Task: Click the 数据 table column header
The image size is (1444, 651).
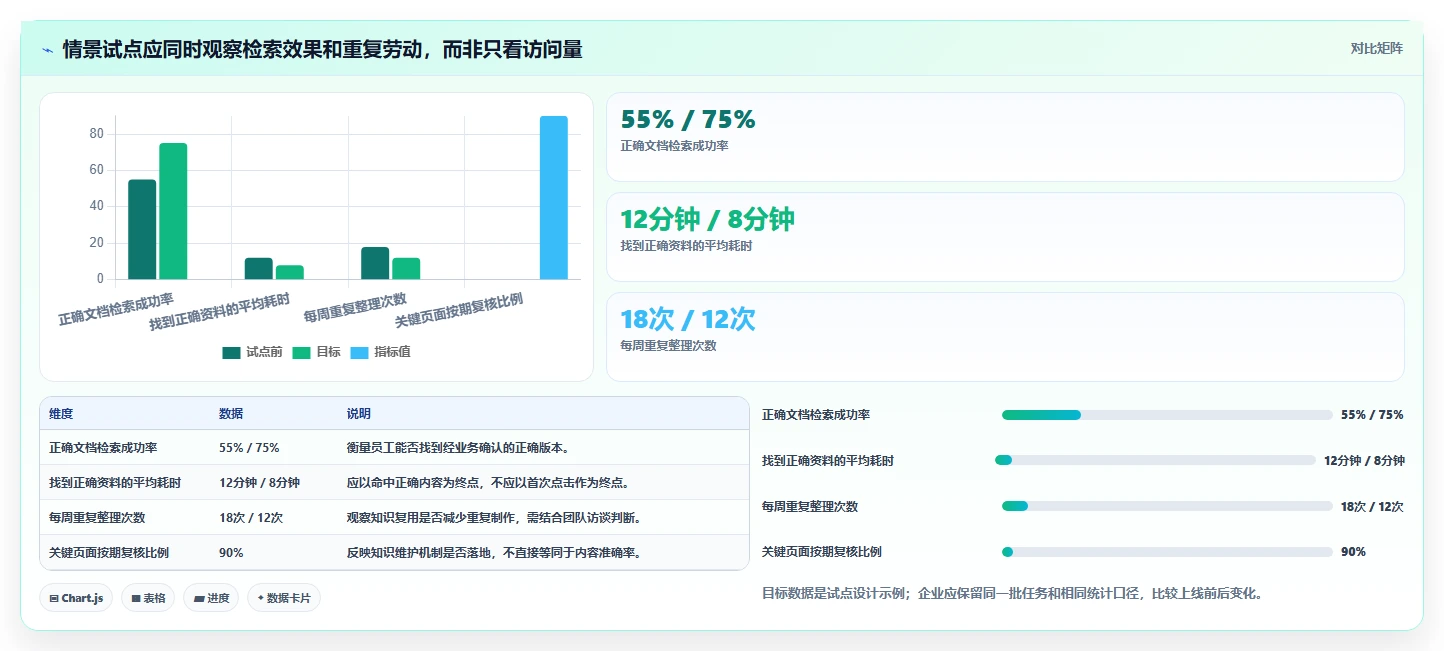Action: pos(231,414)
